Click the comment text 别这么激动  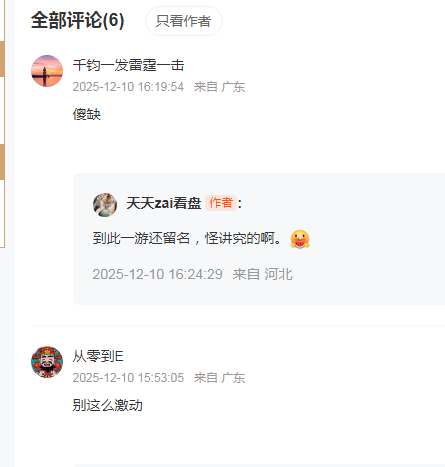click(108, 405)
